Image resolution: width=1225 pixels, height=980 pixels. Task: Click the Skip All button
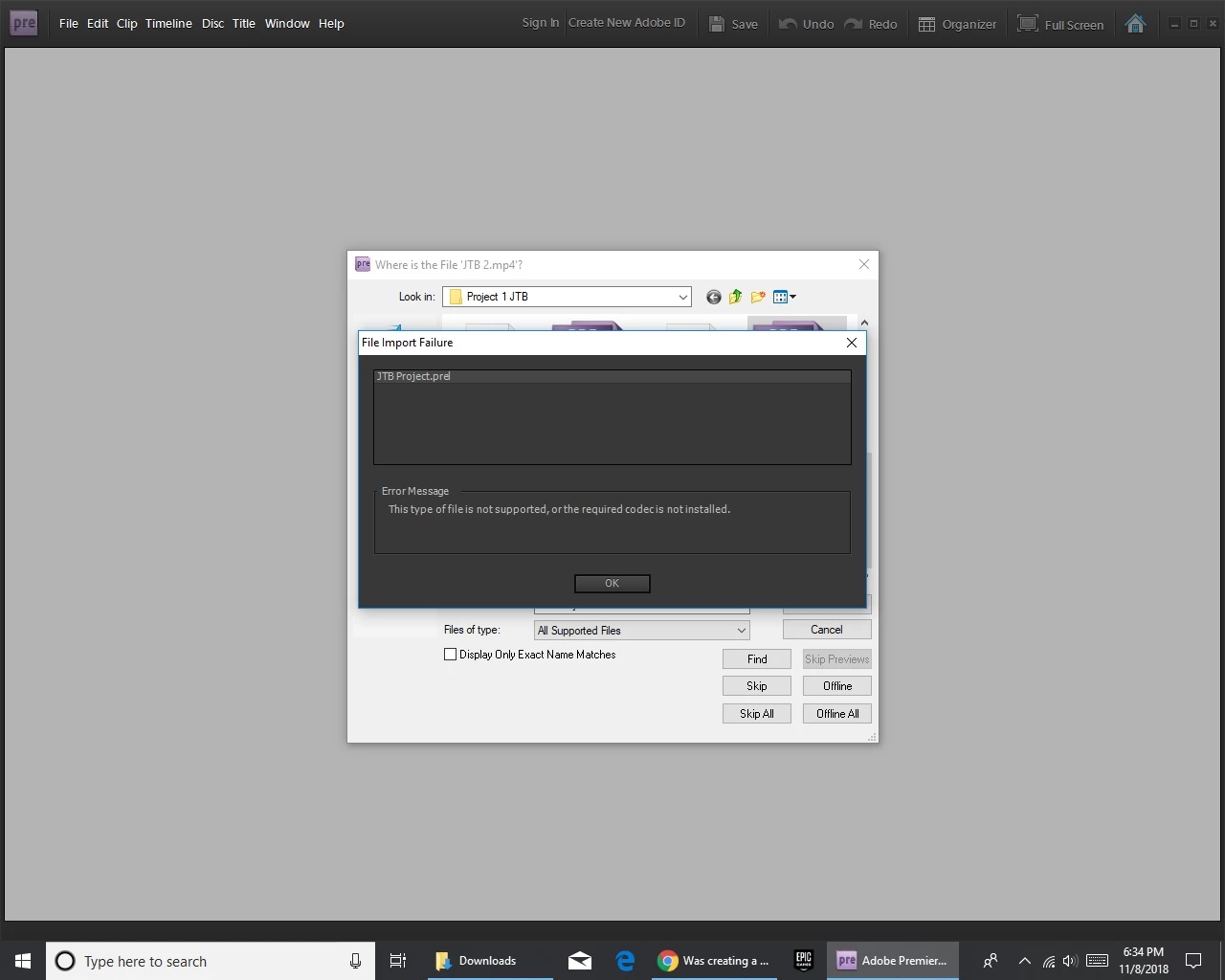click(x=757, y=714)
